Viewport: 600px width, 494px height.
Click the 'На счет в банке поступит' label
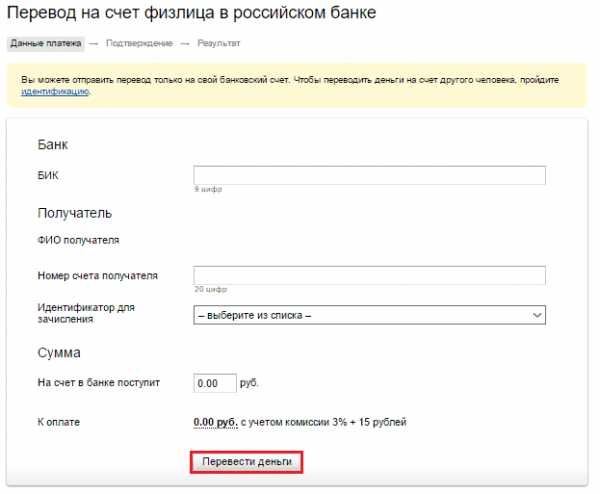point(98,383)
